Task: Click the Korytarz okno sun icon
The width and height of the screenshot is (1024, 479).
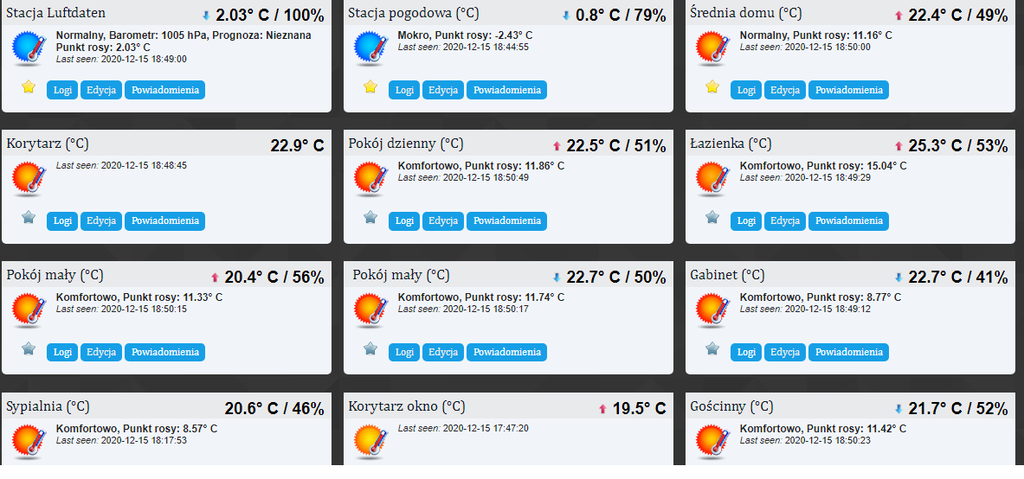Action: (x=371, y=441)
